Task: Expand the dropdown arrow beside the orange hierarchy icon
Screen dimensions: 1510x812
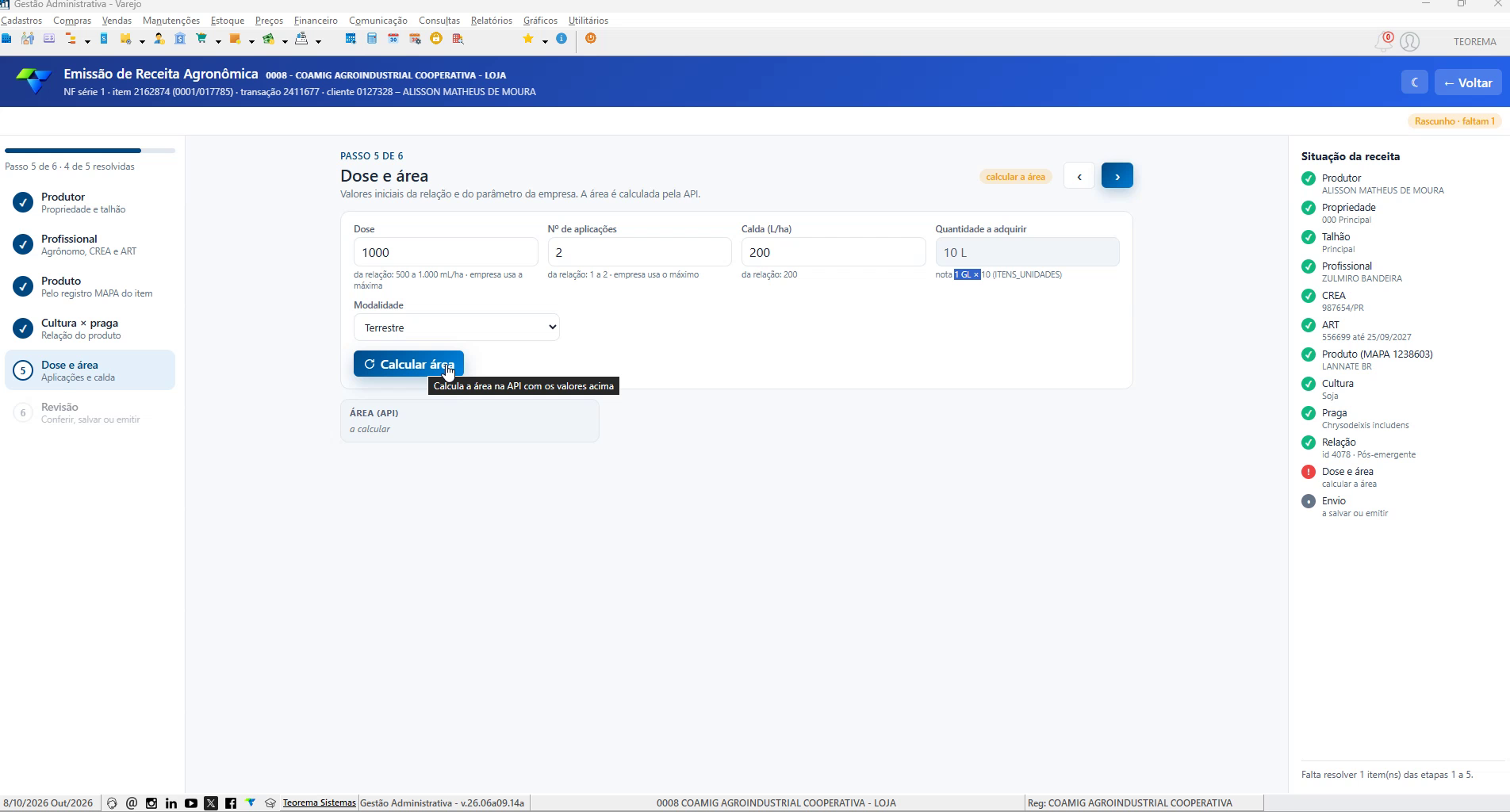Action: (x=87, y=41)
